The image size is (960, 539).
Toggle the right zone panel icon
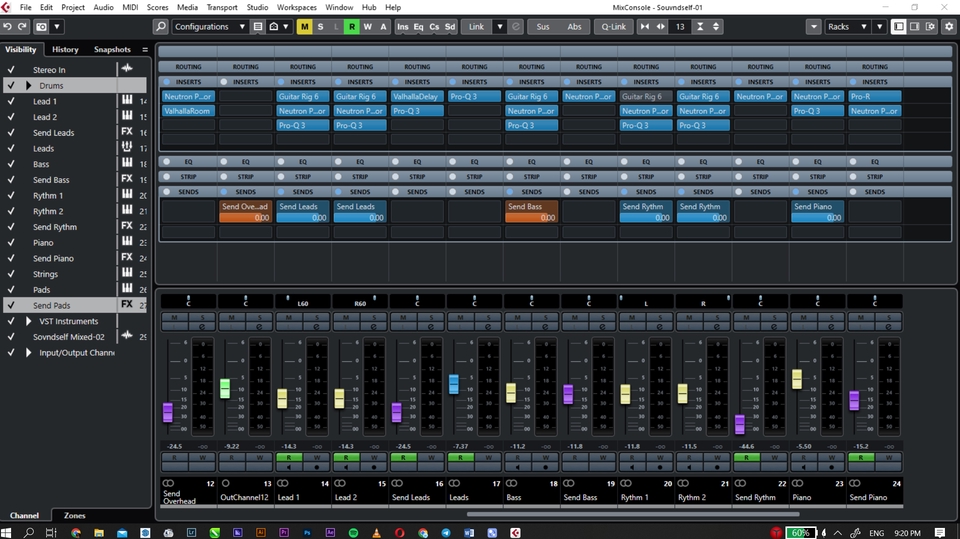(x=914, y=26)
